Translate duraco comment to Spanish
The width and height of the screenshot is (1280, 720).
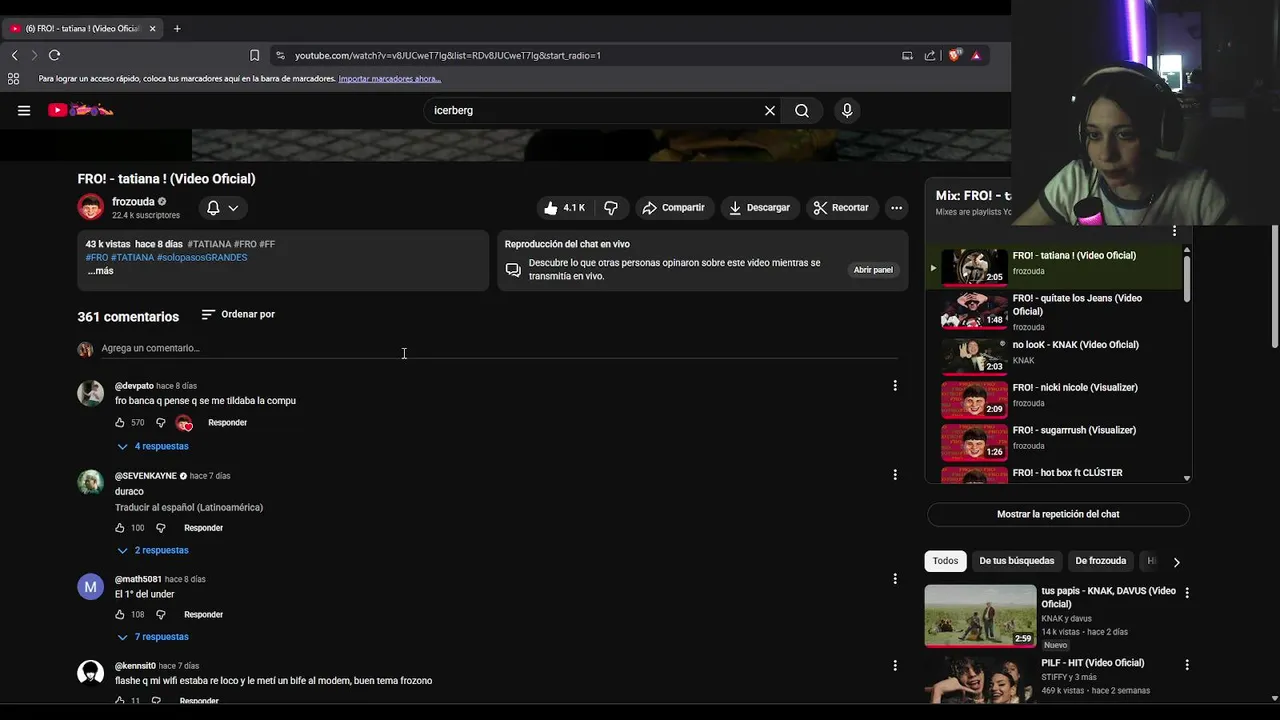189,508
